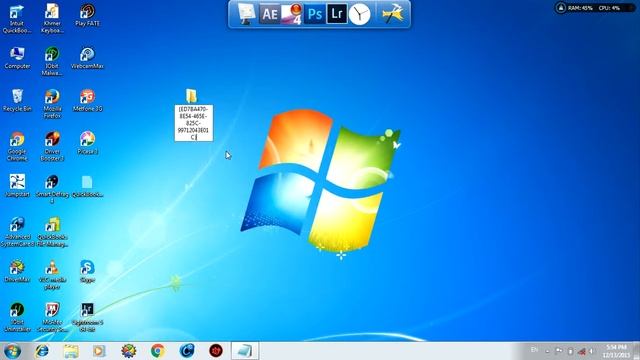Open the desktop item in the top dock
This screenshot has height=360, width=640.
click(x=247, y=14)
